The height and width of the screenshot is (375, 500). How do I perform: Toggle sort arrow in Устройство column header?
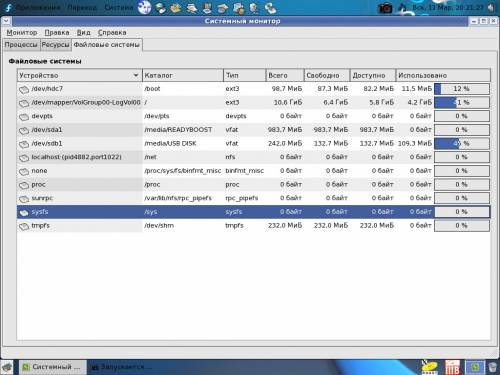136,75
